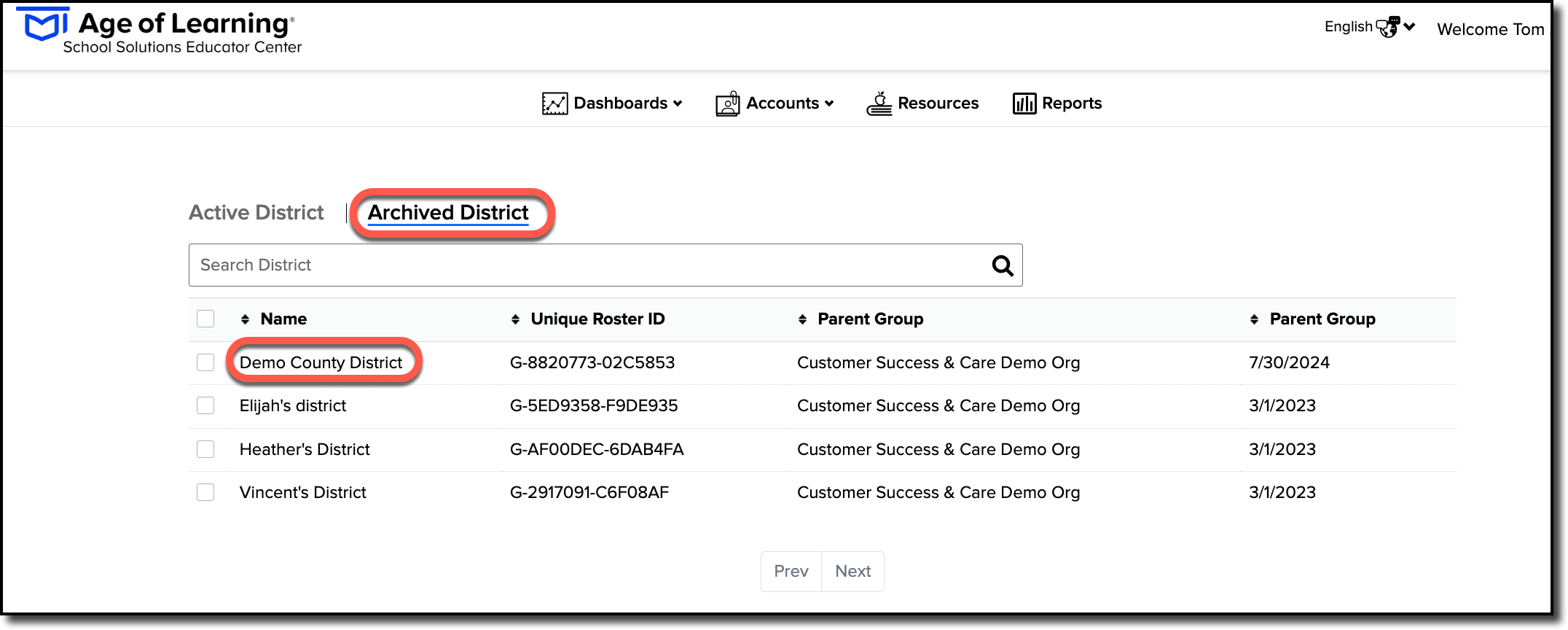Select the Vincent's District checkbox
Viewport: 1568px width, 630px height.
coord(205,492)
